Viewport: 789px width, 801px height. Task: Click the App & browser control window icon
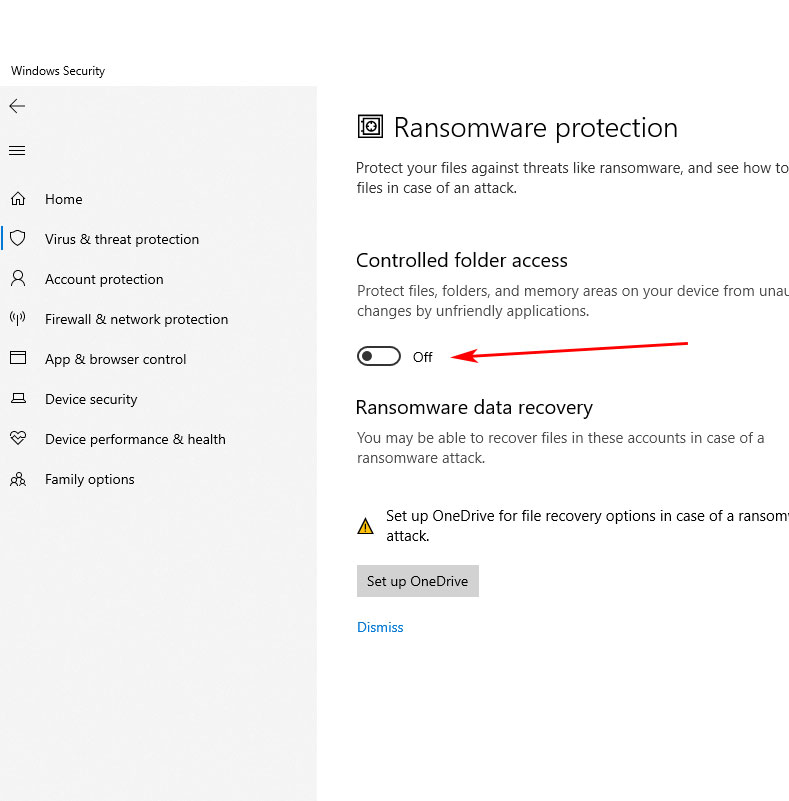18,358
